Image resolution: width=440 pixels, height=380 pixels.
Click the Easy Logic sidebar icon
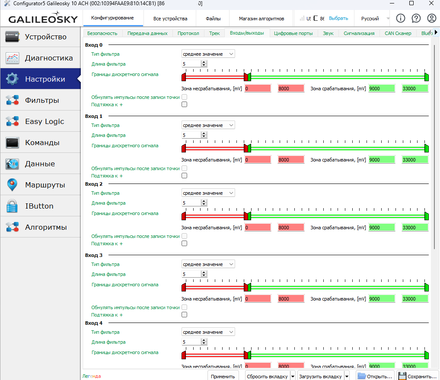(12, 121)
